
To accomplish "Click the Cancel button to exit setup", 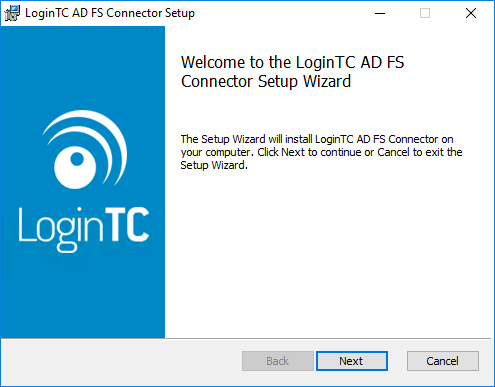I will (443, 361).
